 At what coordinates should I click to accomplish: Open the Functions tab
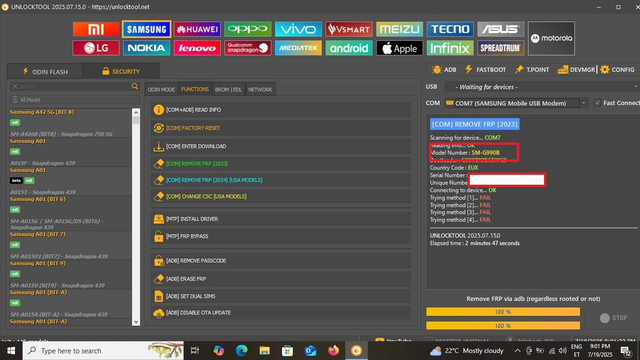coord(195,89)
